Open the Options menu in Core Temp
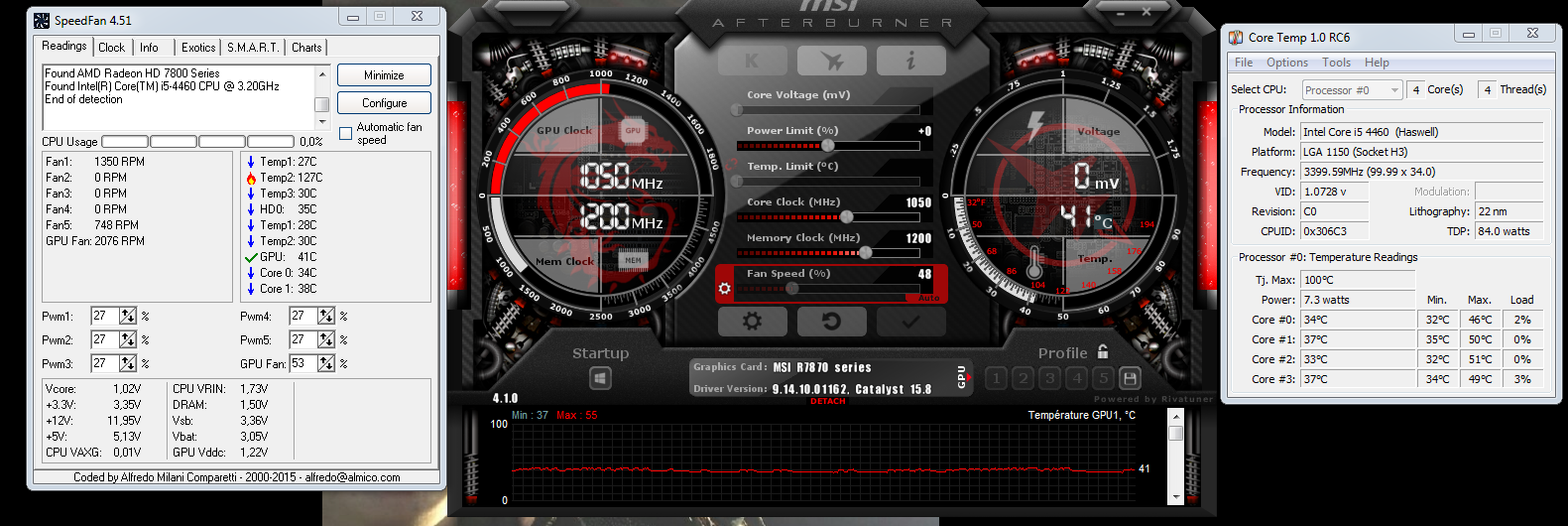The image size is (1568, 526). click(x=1287, y=63)
